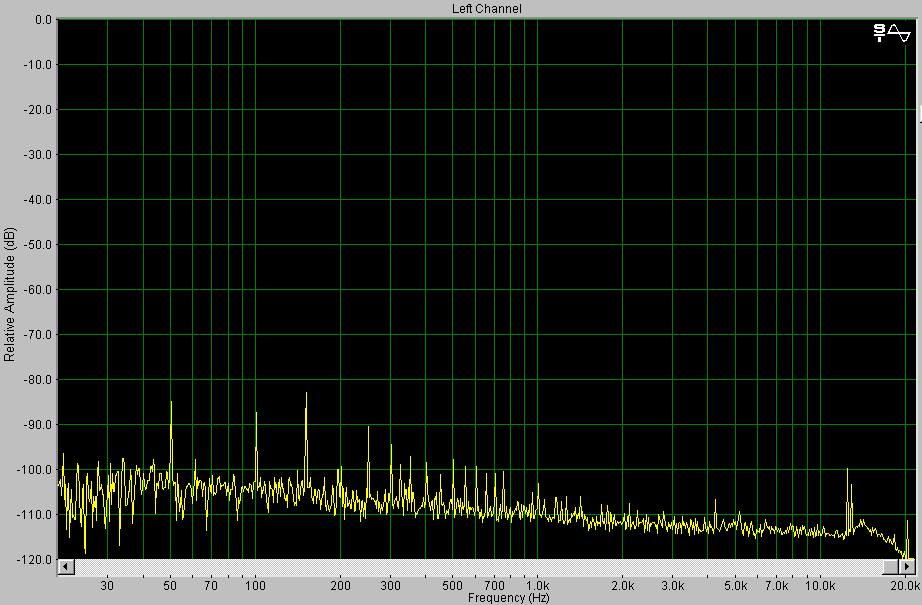Click the left scroll arrow of horizontal scrollbar
Screen dimensions: 922x605
point(65,567)
